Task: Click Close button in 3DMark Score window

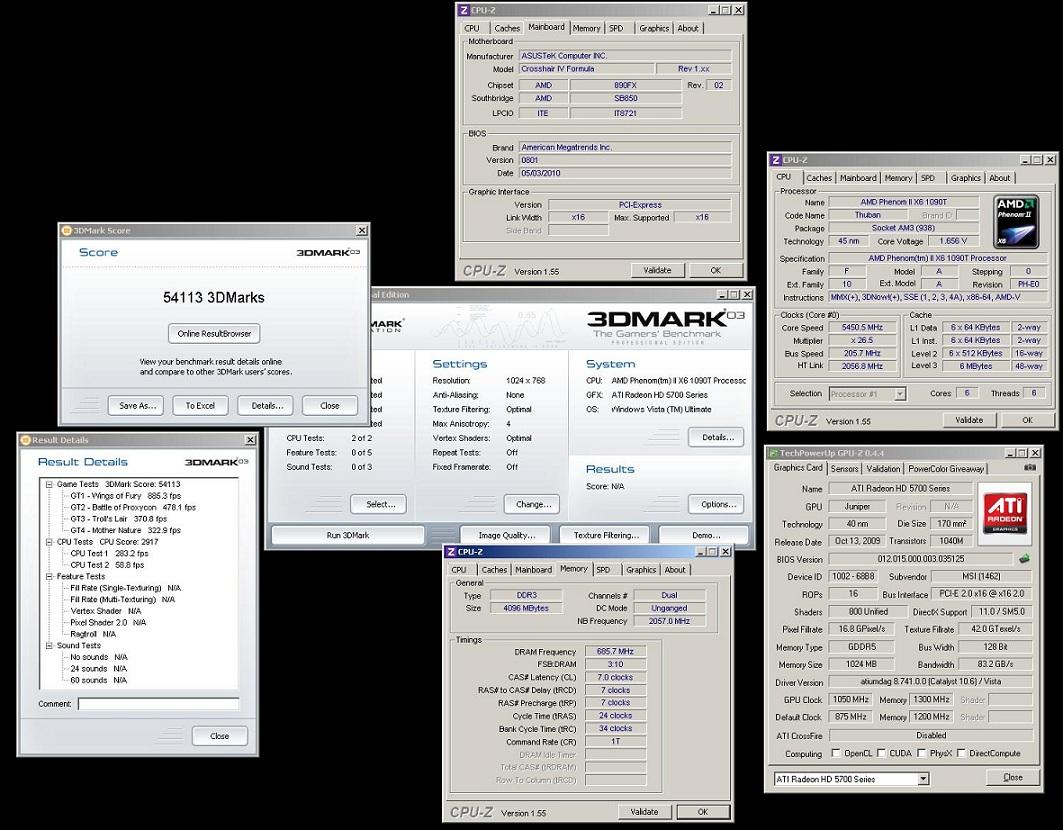Action: (329, 406)
